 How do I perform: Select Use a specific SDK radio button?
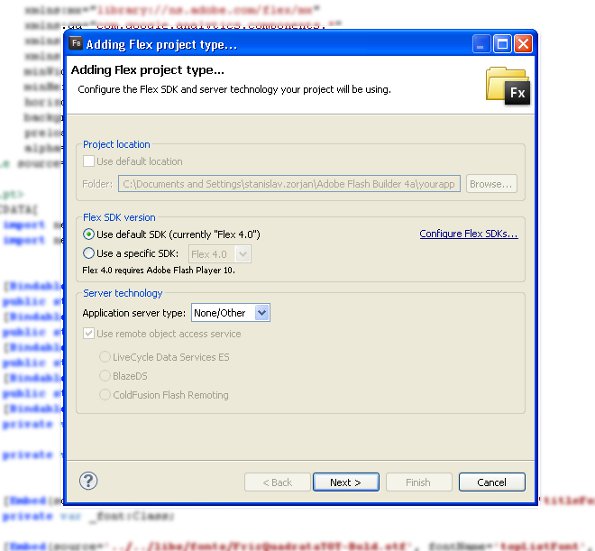tap(89, 253)
